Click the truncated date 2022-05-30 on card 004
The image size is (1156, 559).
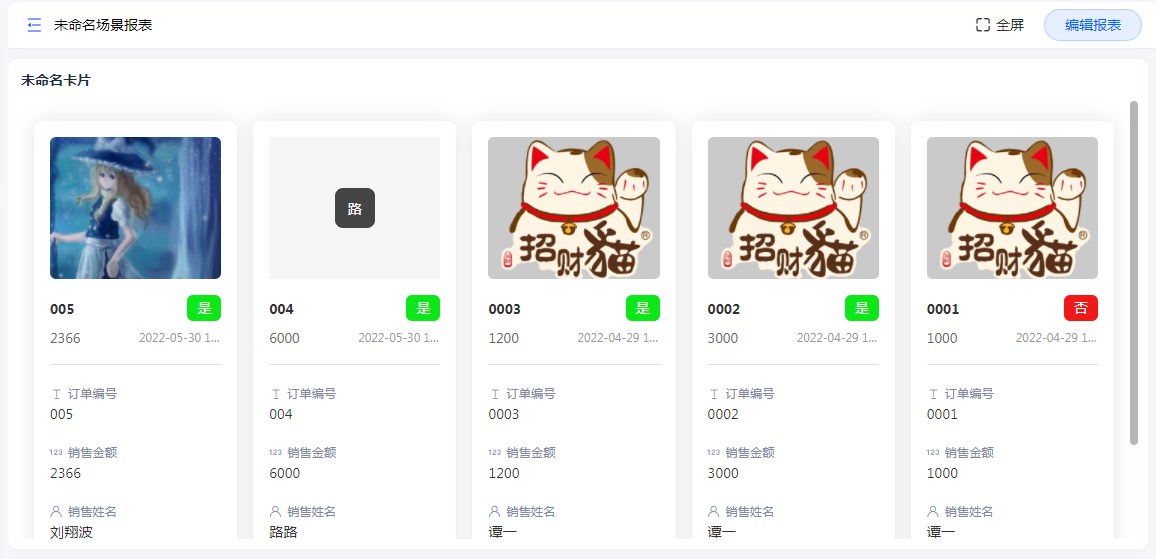pyautogui.click(x=399, y=338)
